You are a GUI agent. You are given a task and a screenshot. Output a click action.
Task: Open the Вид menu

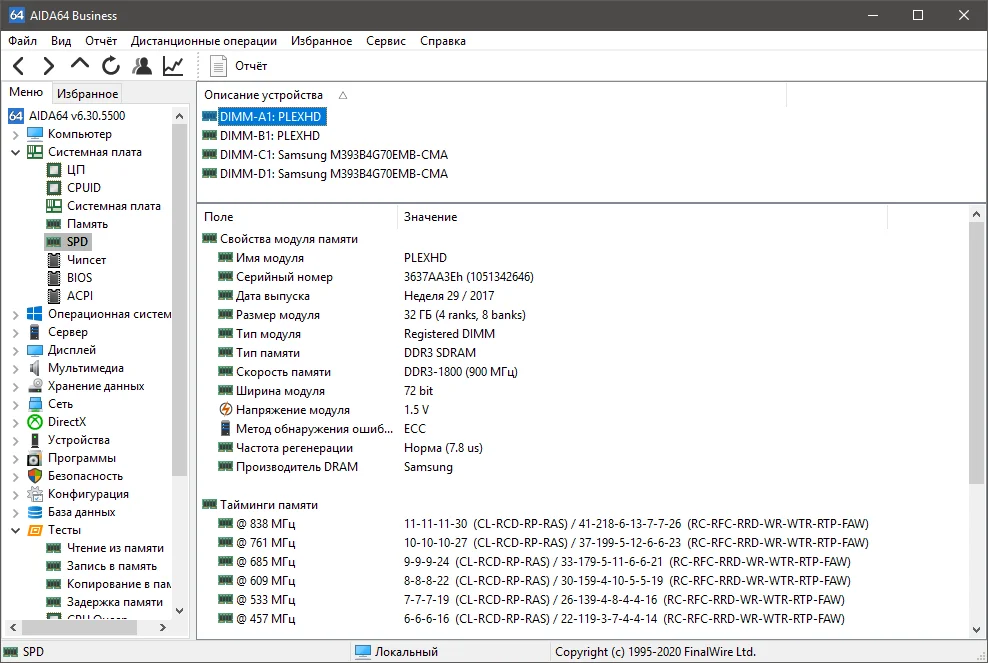(60, 41)
